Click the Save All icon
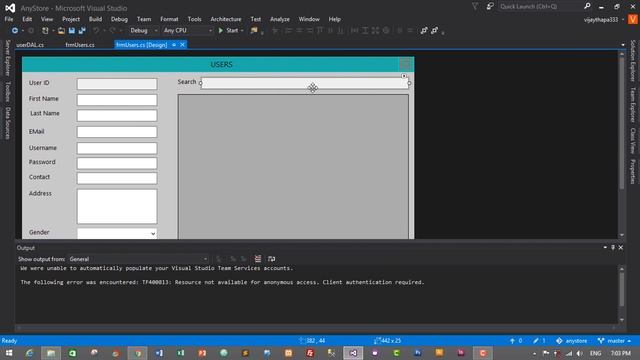Screen dimensions: 640x360 click(x=82, y=31)
